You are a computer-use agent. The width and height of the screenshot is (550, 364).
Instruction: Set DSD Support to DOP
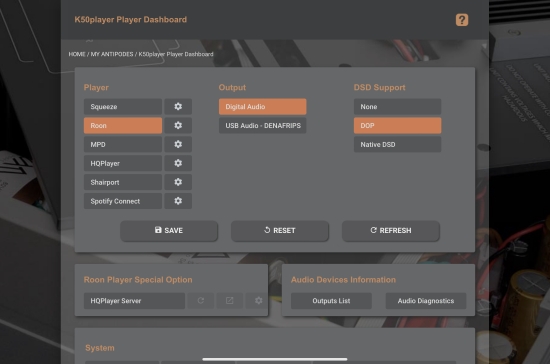(x=397, y=126)
